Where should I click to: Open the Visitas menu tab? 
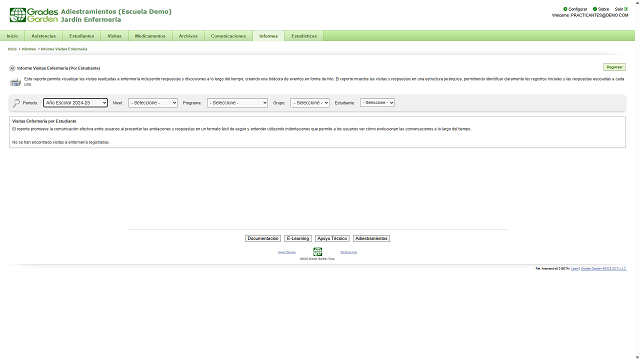[114, 36]
